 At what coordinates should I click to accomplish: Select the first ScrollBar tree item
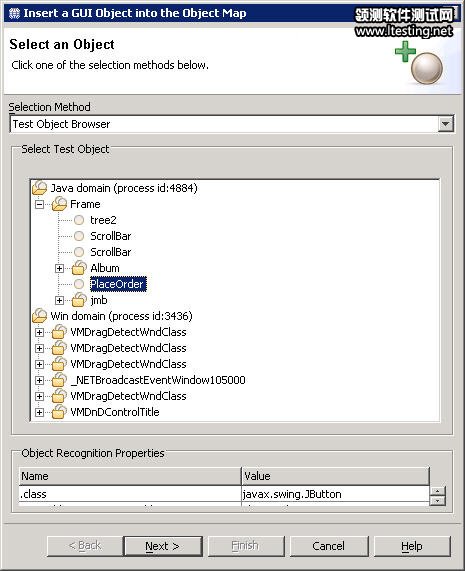pyautogui.click(x=111, y=236)
